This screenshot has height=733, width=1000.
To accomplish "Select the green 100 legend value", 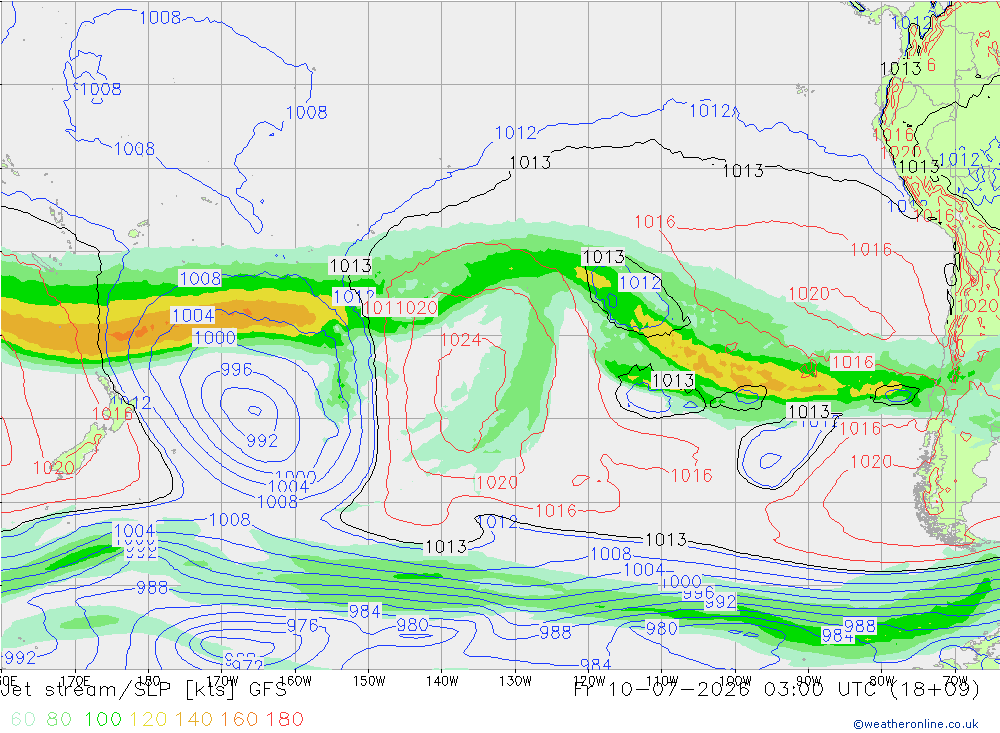I will click(x=103, y=719).
